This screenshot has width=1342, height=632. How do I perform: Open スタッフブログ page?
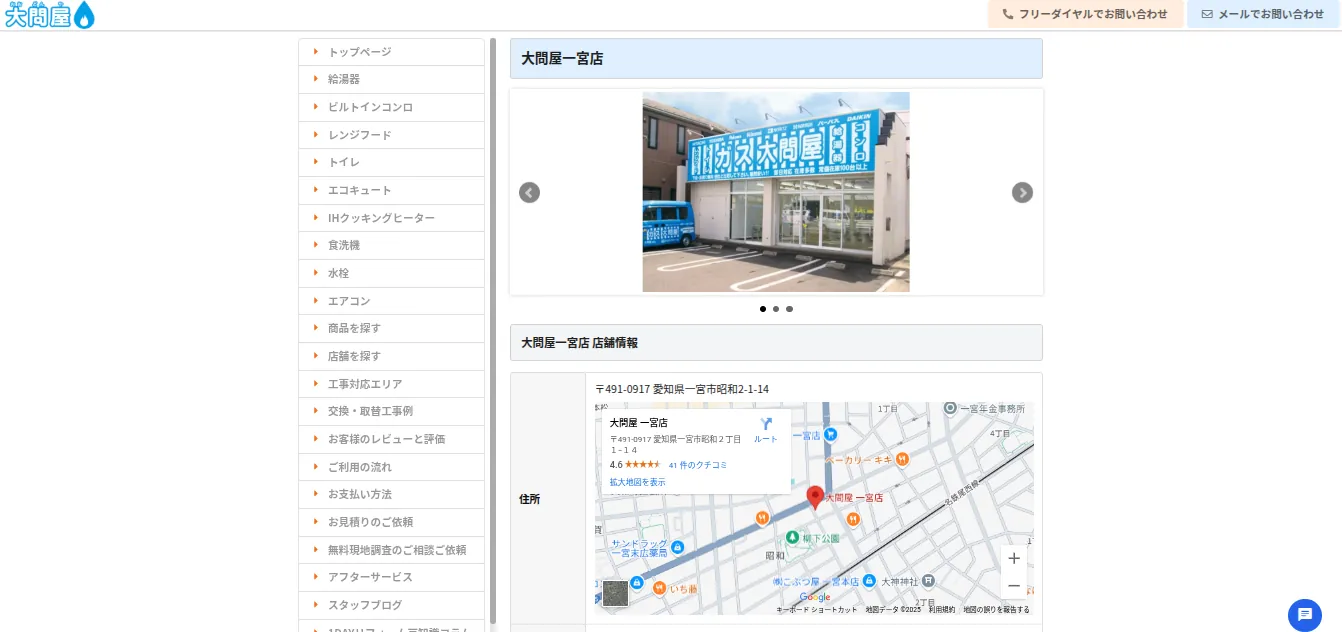click(391, 605)
